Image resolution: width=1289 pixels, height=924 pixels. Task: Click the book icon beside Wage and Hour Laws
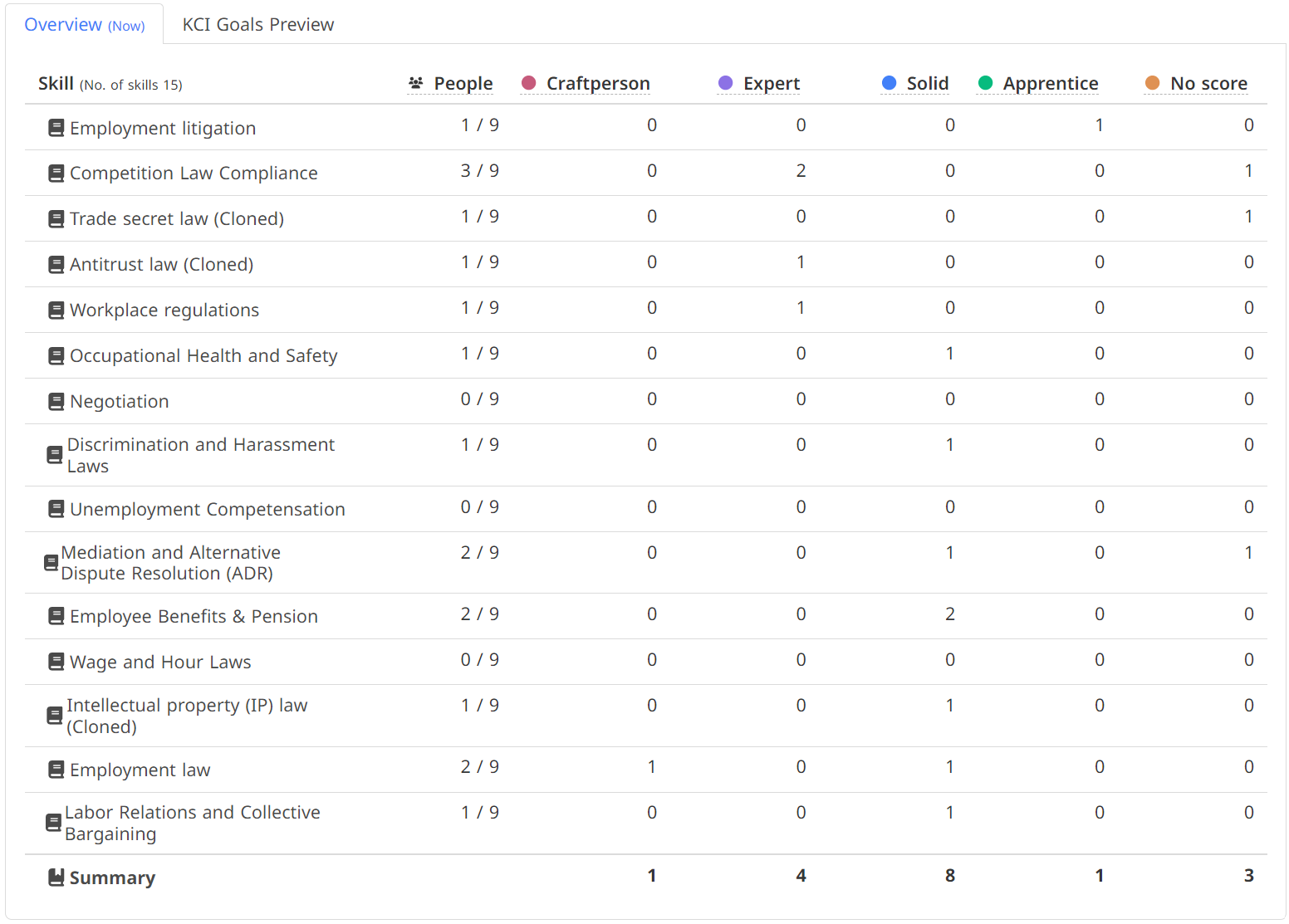point(56,662)
